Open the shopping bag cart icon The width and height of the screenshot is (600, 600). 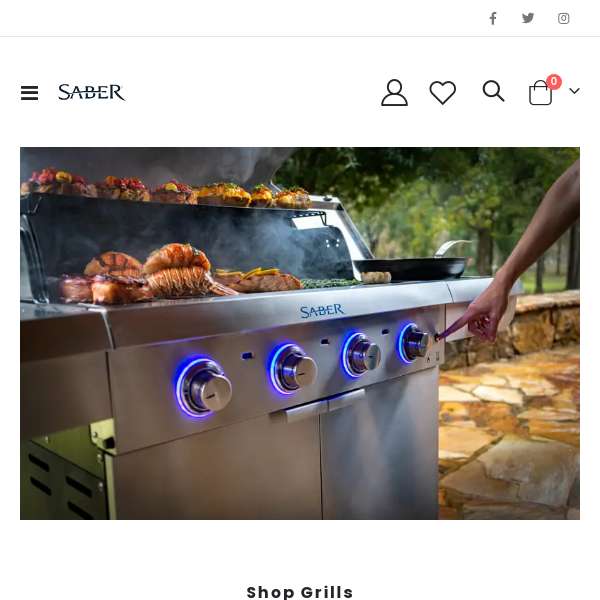[x=540, y=93]
